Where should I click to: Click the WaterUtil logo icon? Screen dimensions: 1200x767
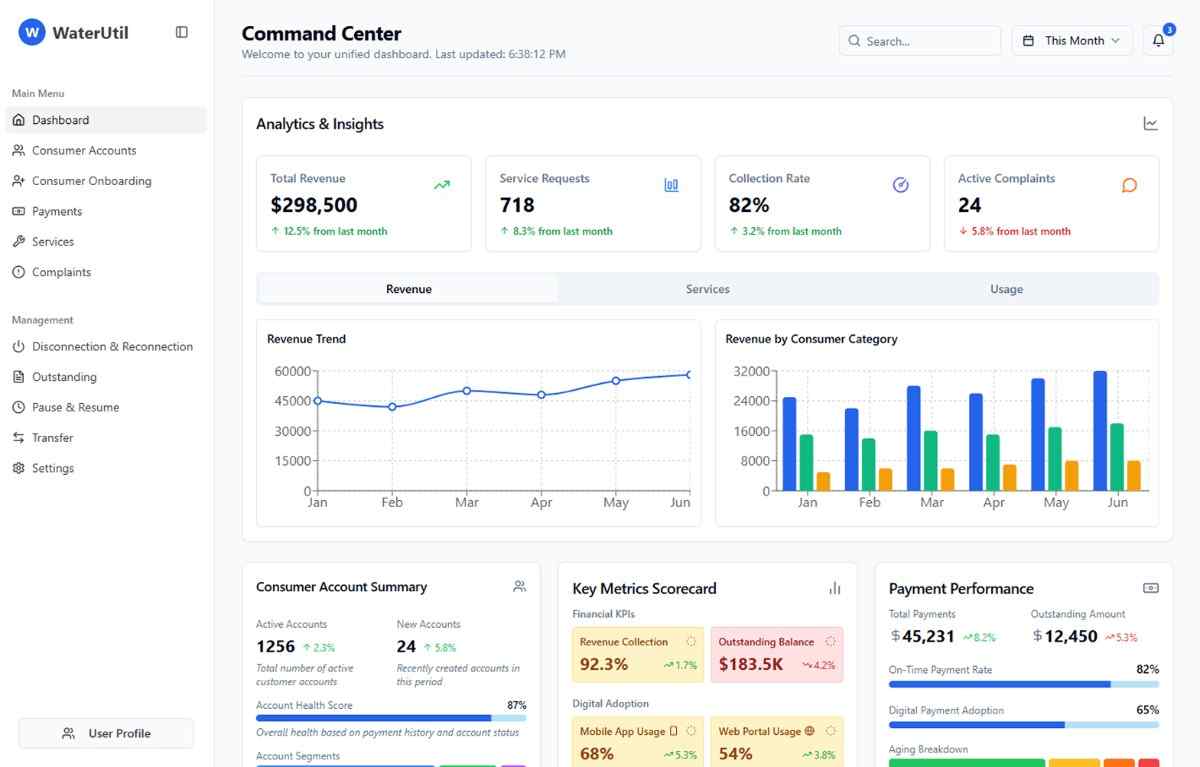[31, 31]
